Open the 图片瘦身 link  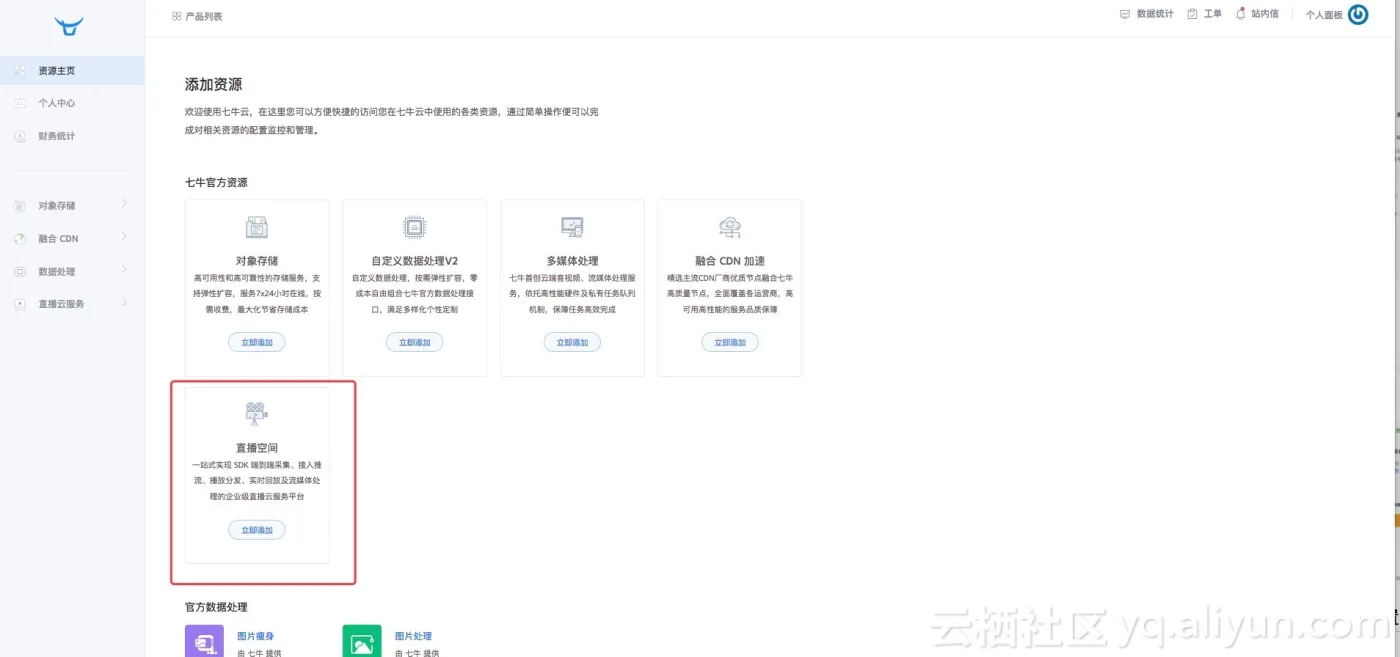255,636
